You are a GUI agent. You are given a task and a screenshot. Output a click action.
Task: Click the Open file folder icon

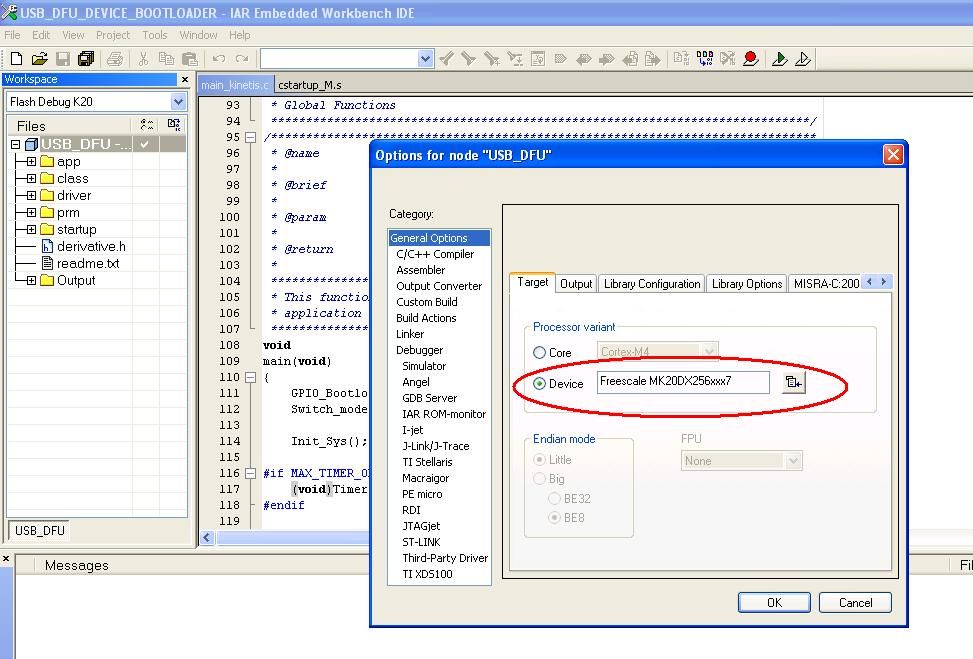(x=40, y=59)
